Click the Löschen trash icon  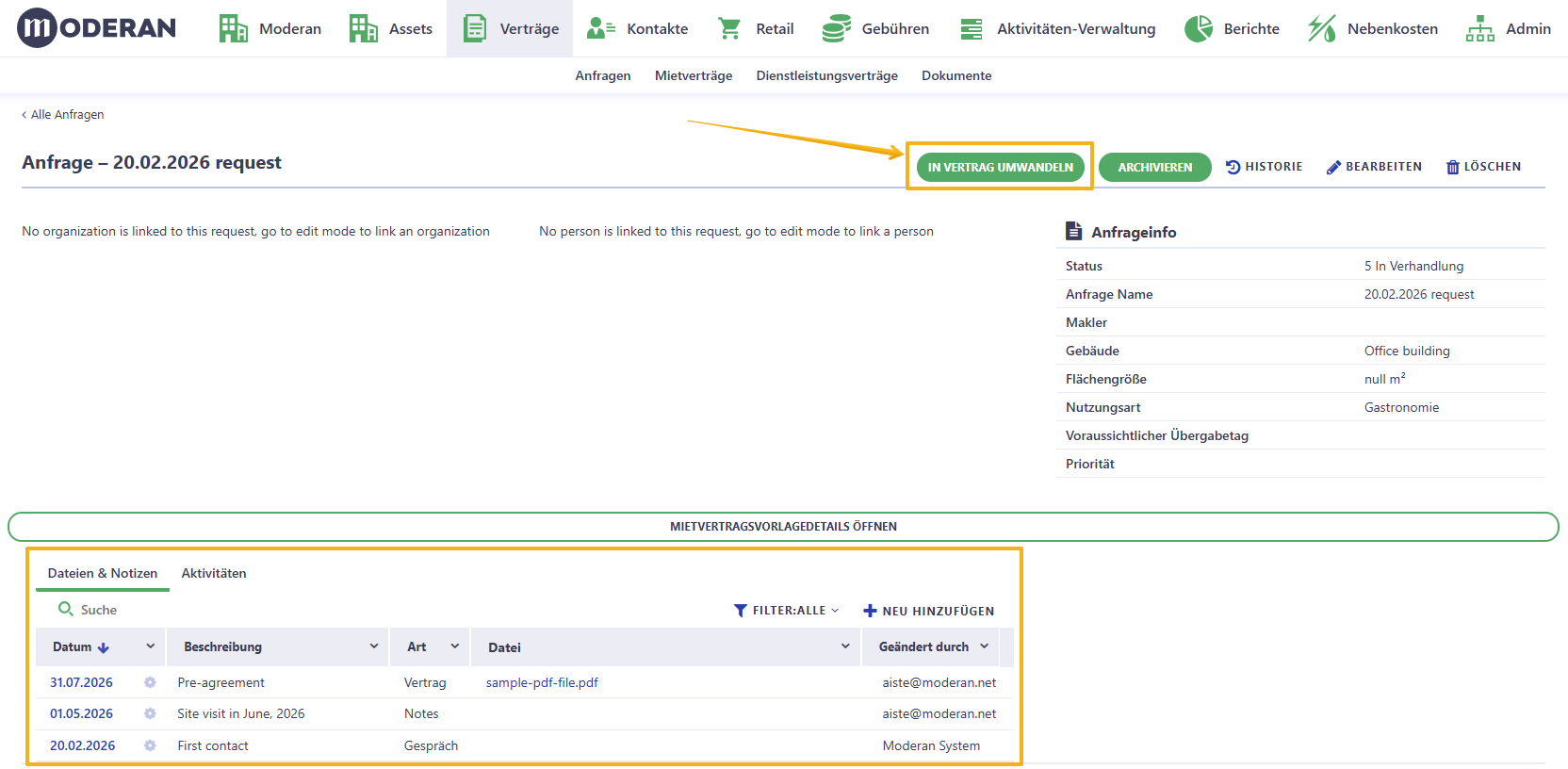point(1453,167)
